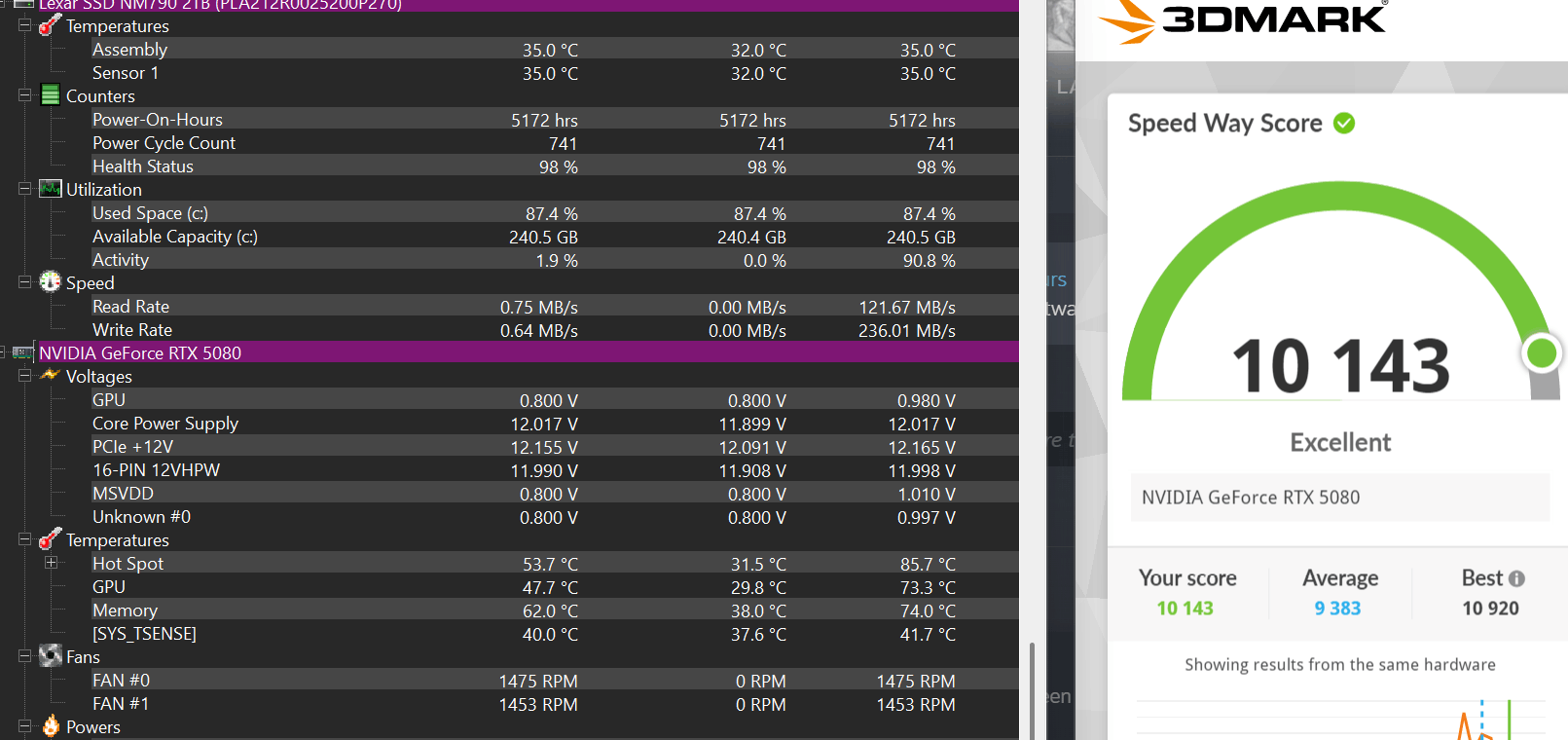Expand the Hot Spot sensor entry
The height and width of the screenshot is (740, 1568).
point(52,563)
